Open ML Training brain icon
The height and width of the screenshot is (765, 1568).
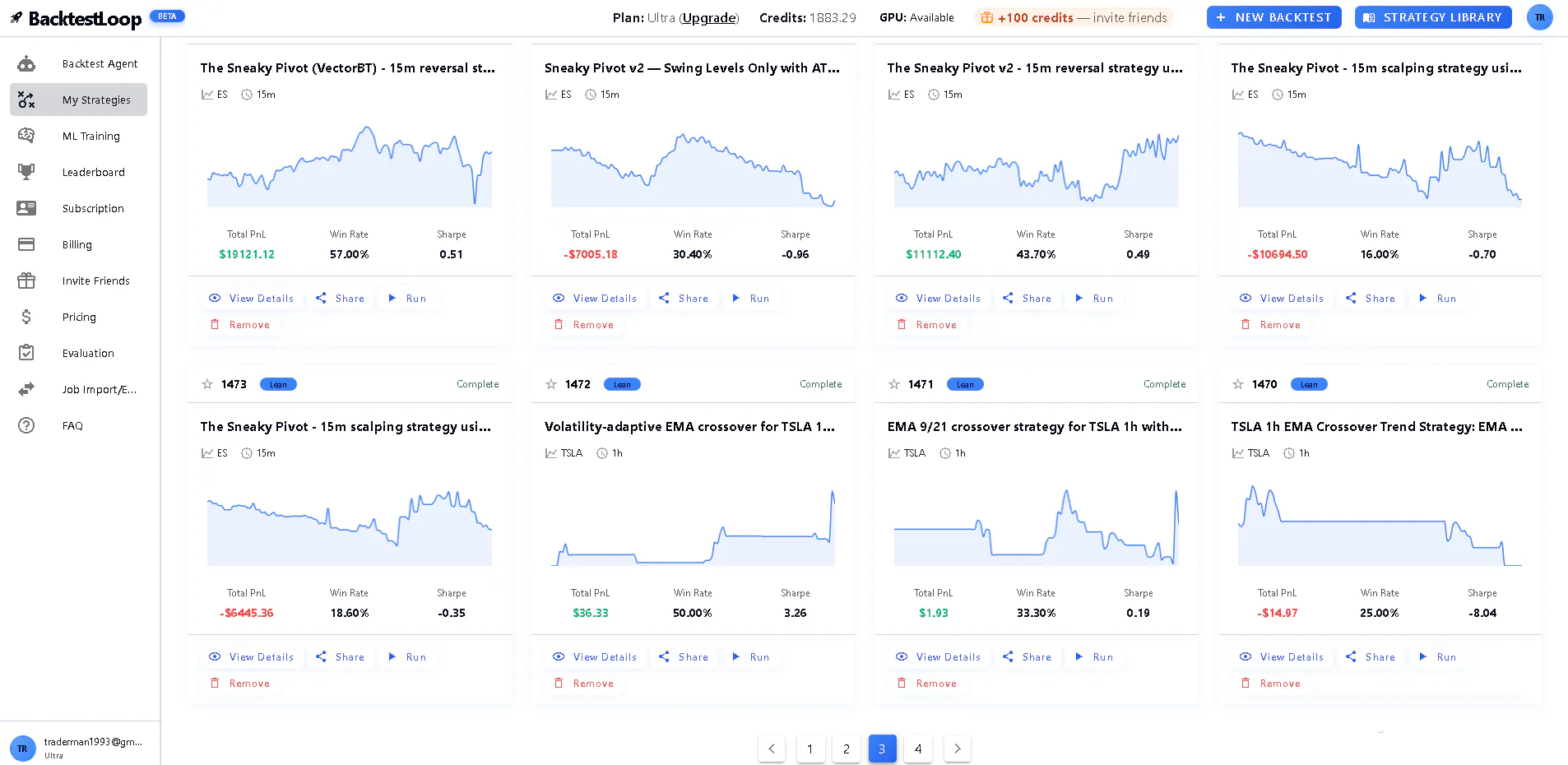click(x=26, y=136)
